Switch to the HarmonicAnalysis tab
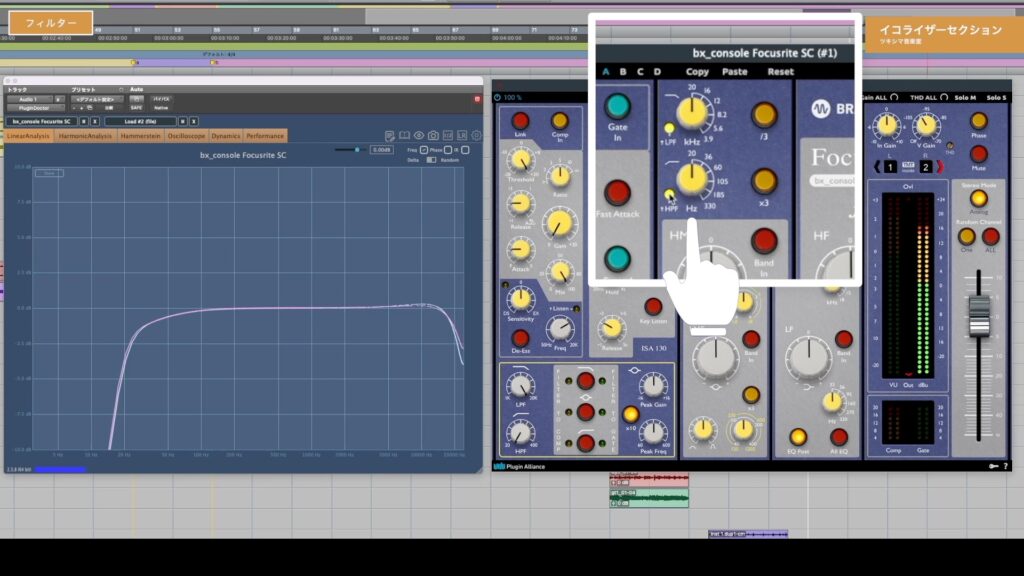The image size is (1024, 576). point(85,136)
